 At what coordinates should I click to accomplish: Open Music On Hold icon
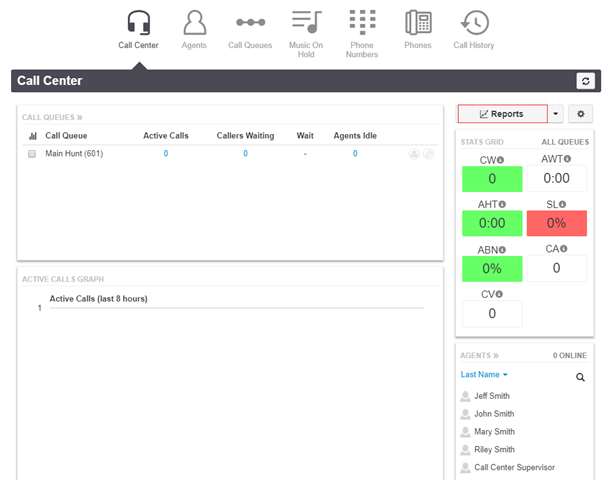306,22
